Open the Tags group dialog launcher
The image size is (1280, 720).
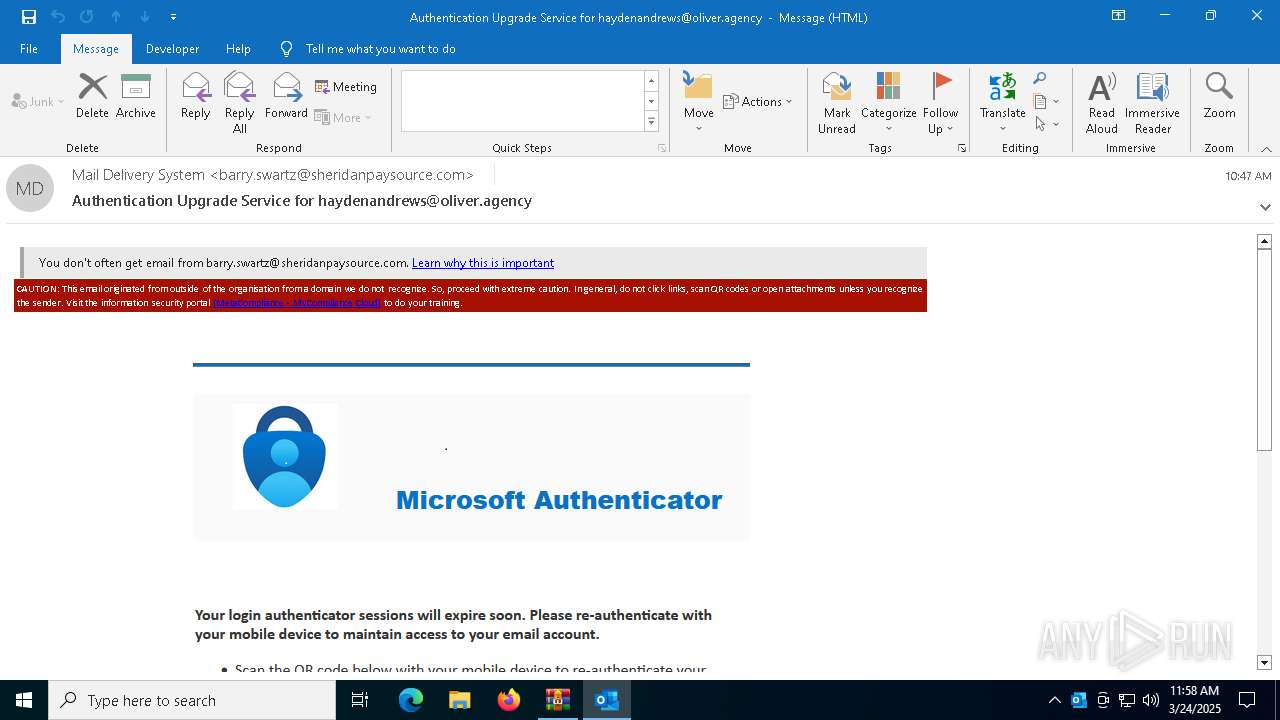click(x=962, y=148)
